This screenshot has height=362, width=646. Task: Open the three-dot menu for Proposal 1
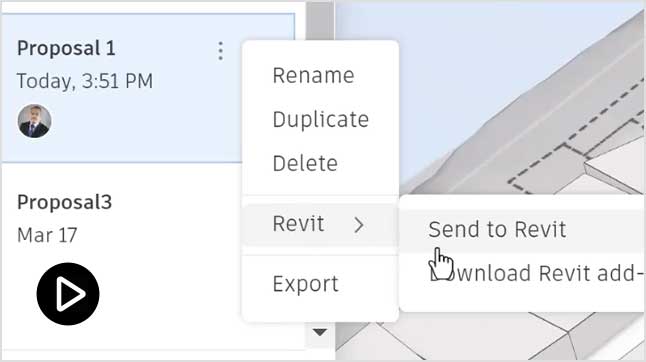(220, 51)
